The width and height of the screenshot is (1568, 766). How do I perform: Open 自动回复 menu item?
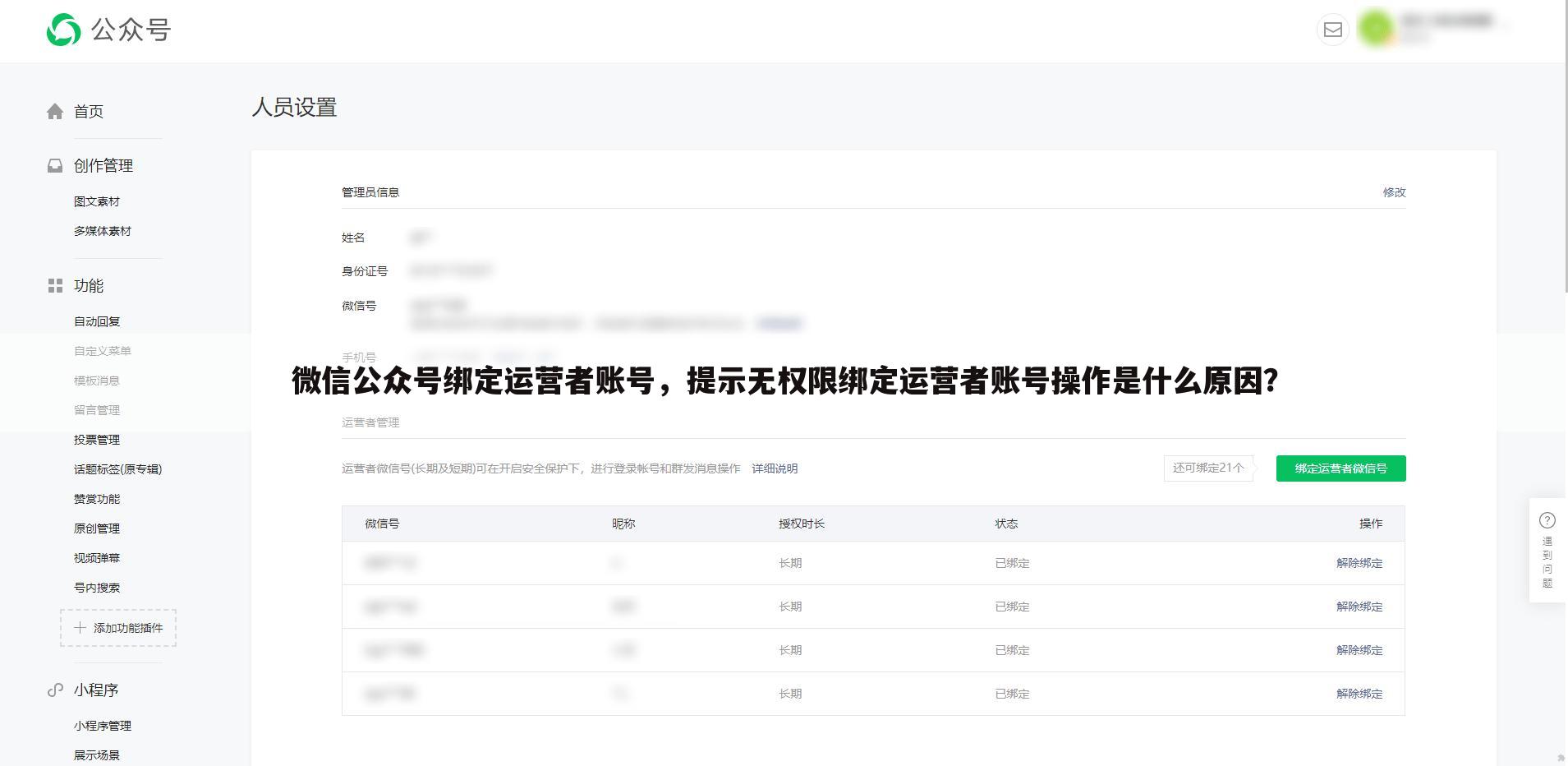tap(97, 321)
